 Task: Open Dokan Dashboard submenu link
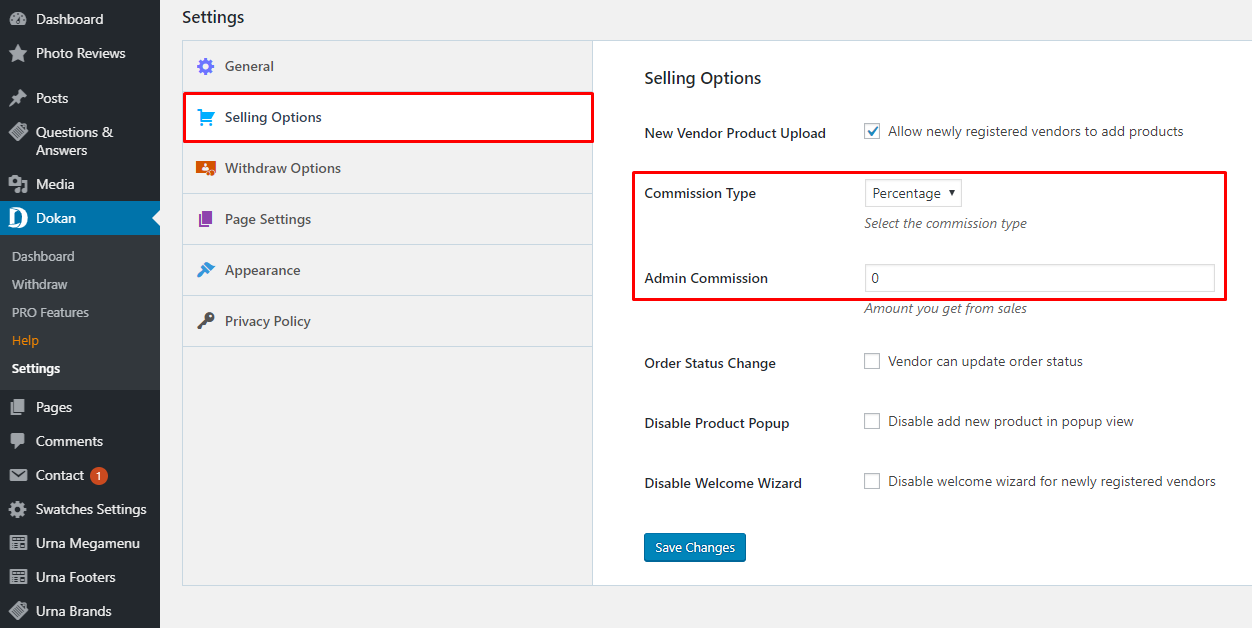[43, 256]
